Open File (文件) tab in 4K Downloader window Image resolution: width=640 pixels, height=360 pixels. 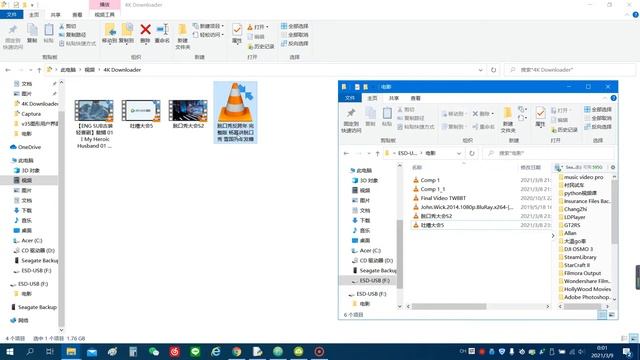pyautogui.click(x=11, y=14)
